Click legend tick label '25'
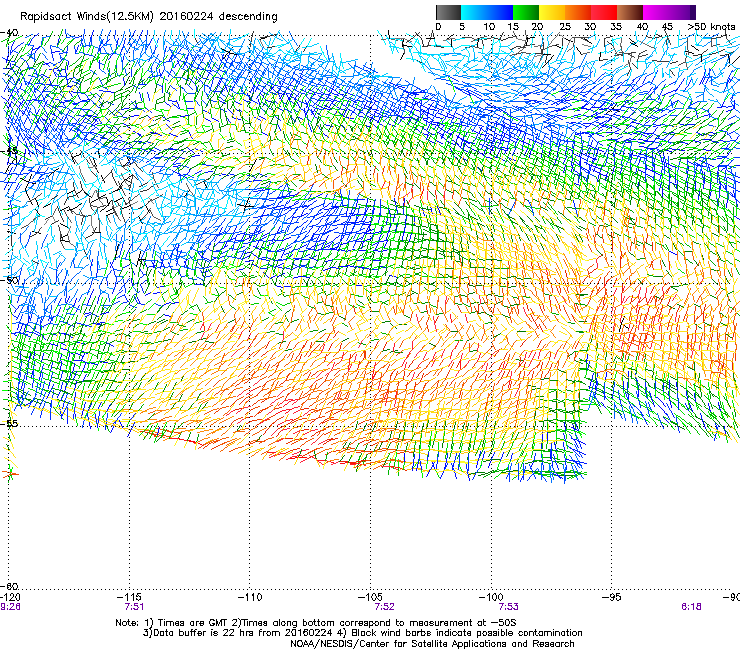Viewport: 740px width, 650px height. 564,27
